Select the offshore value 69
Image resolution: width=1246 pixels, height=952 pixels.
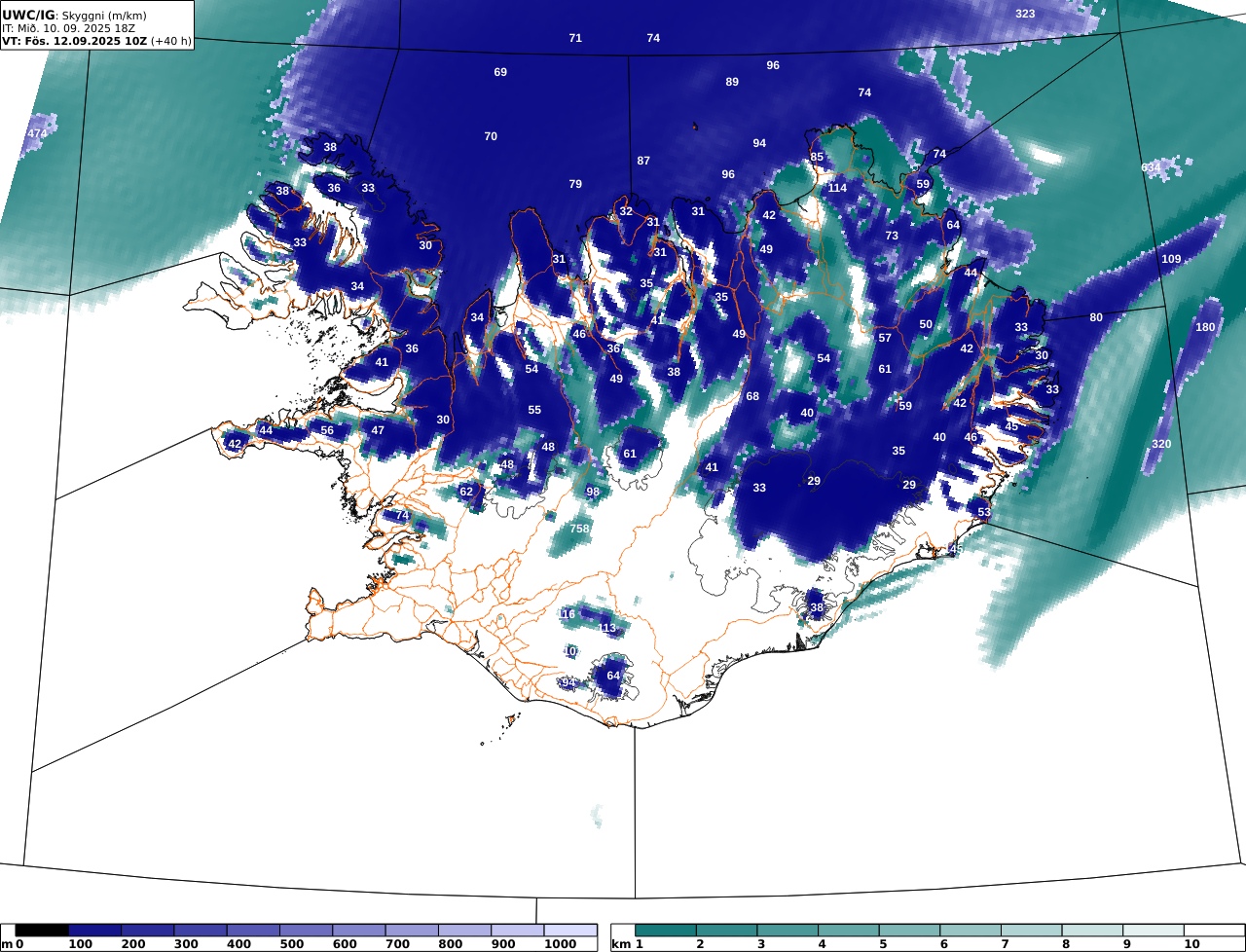[500, 72]
